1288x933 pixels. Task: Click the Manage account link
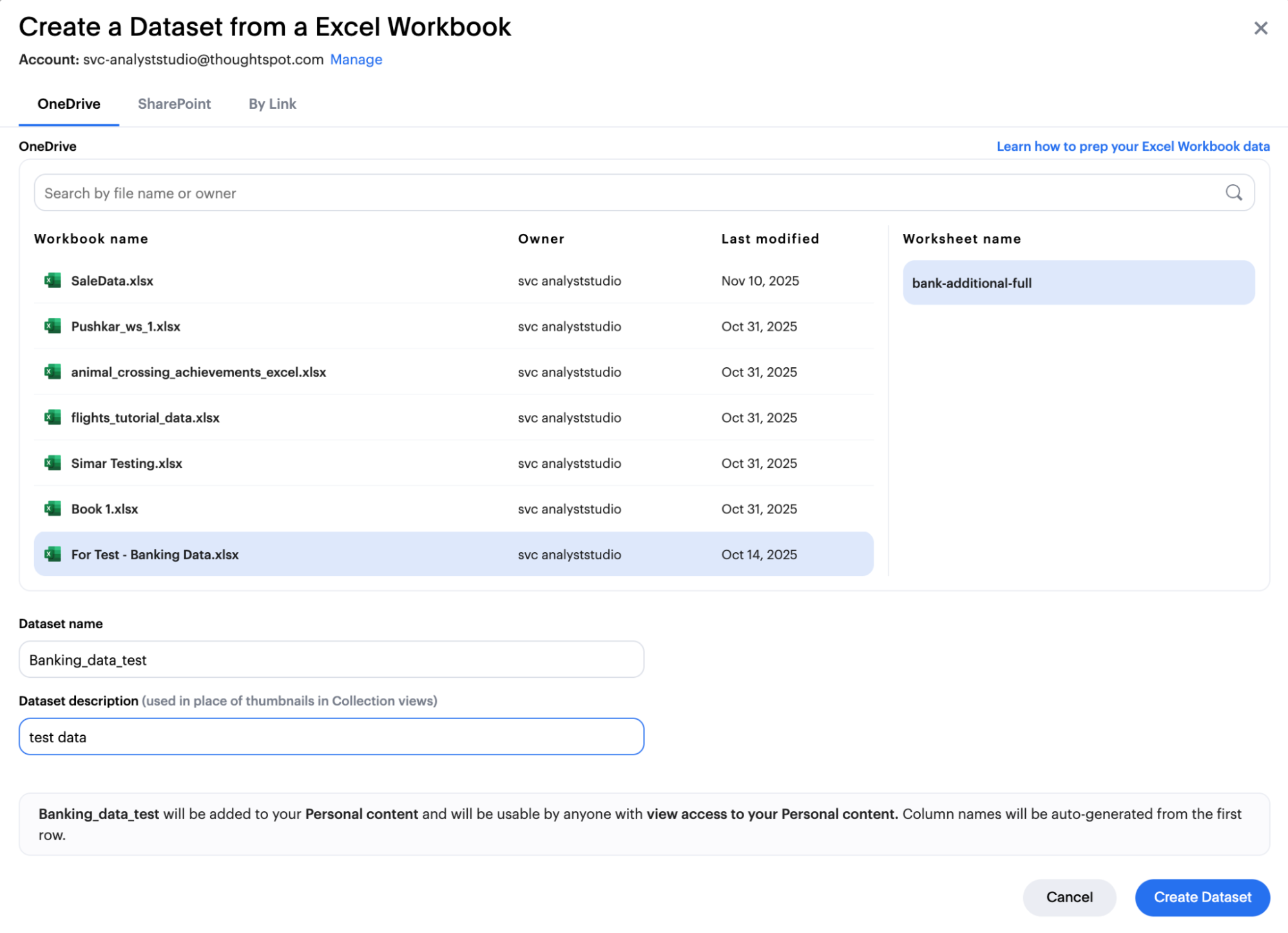click(356, 59)
